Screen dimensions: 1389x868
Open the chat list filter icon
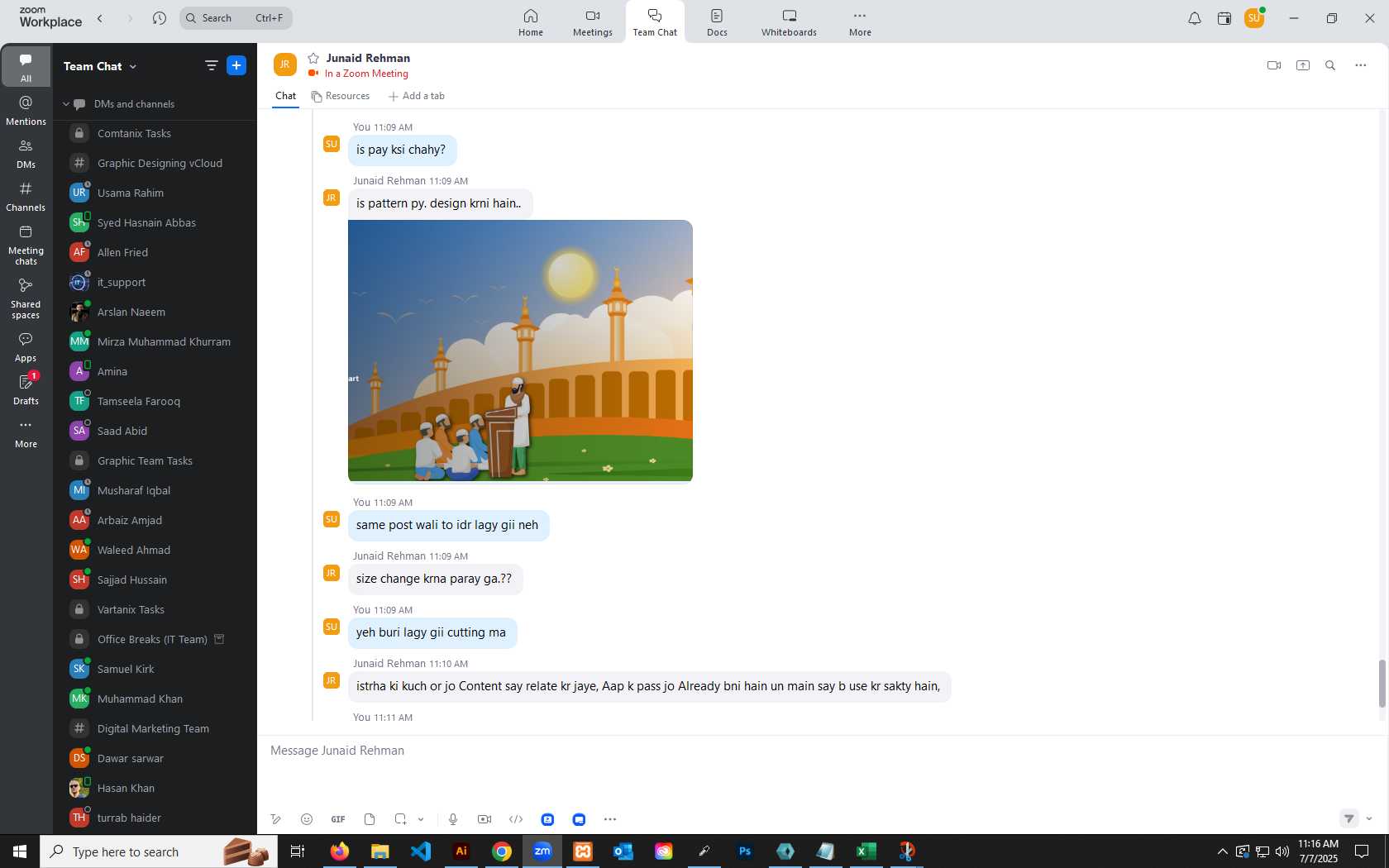(212, 65)
